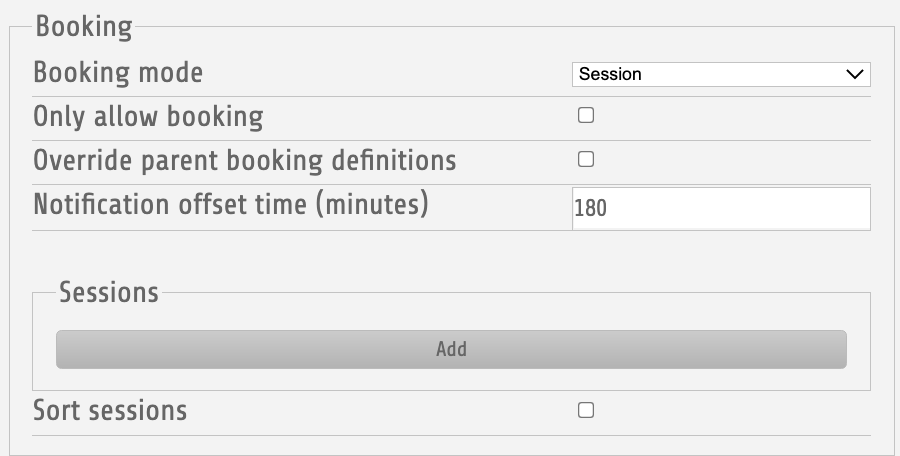This screenshot has width=900, height=456.
Task: Click the Notification offset time (minutes) label
Action: (231, 204)
